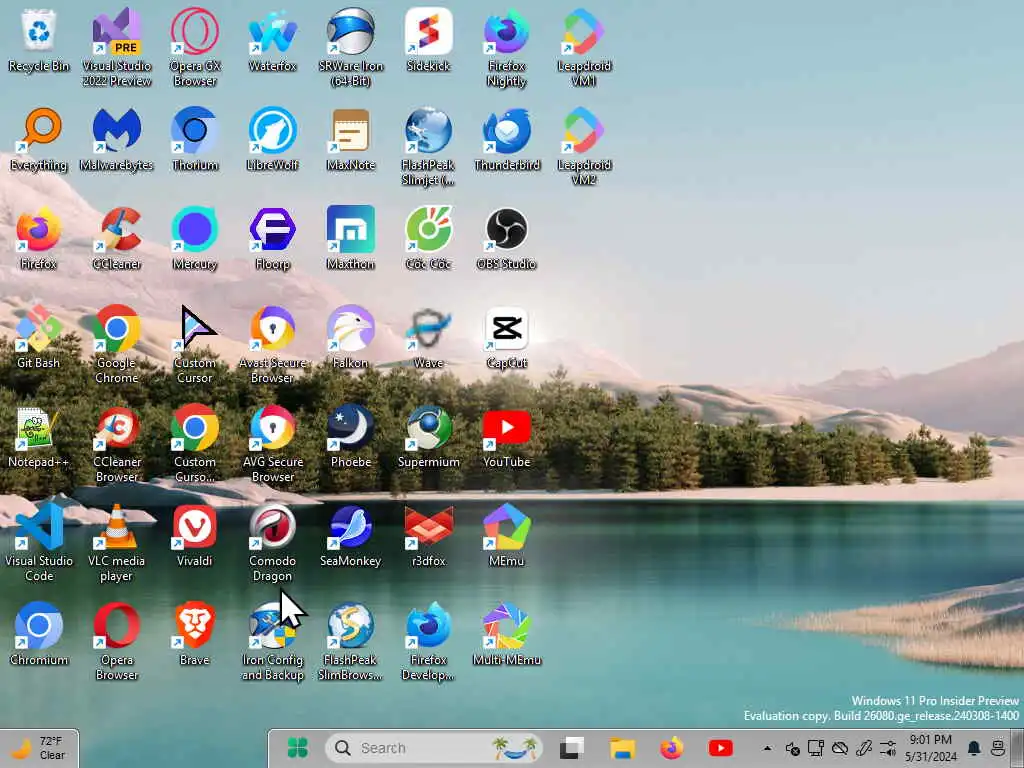The width and height of the screenshot is (1024, 768).
Task: Expand the hidden tray icons arrow
Action: (767, 748)
